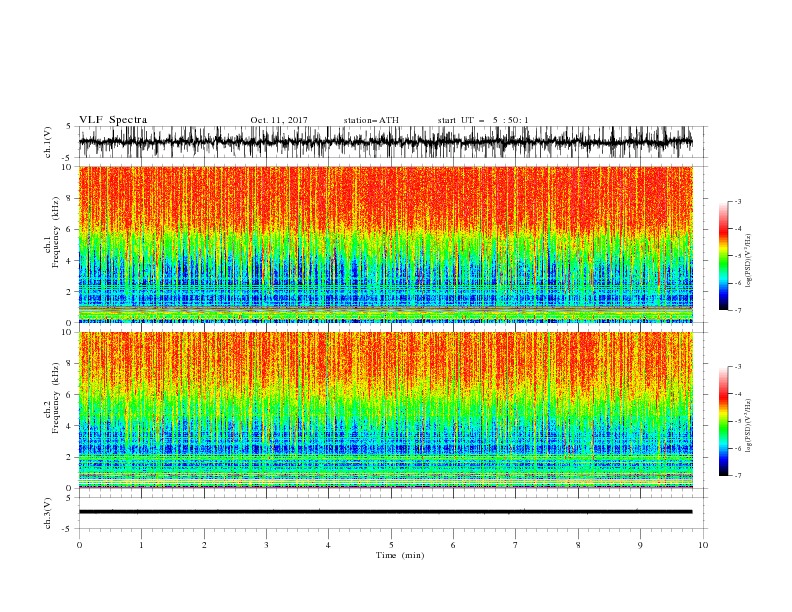
Task: Click the ch.1 waveform trace
Action: pyautogui.click(x=385, y=142)
